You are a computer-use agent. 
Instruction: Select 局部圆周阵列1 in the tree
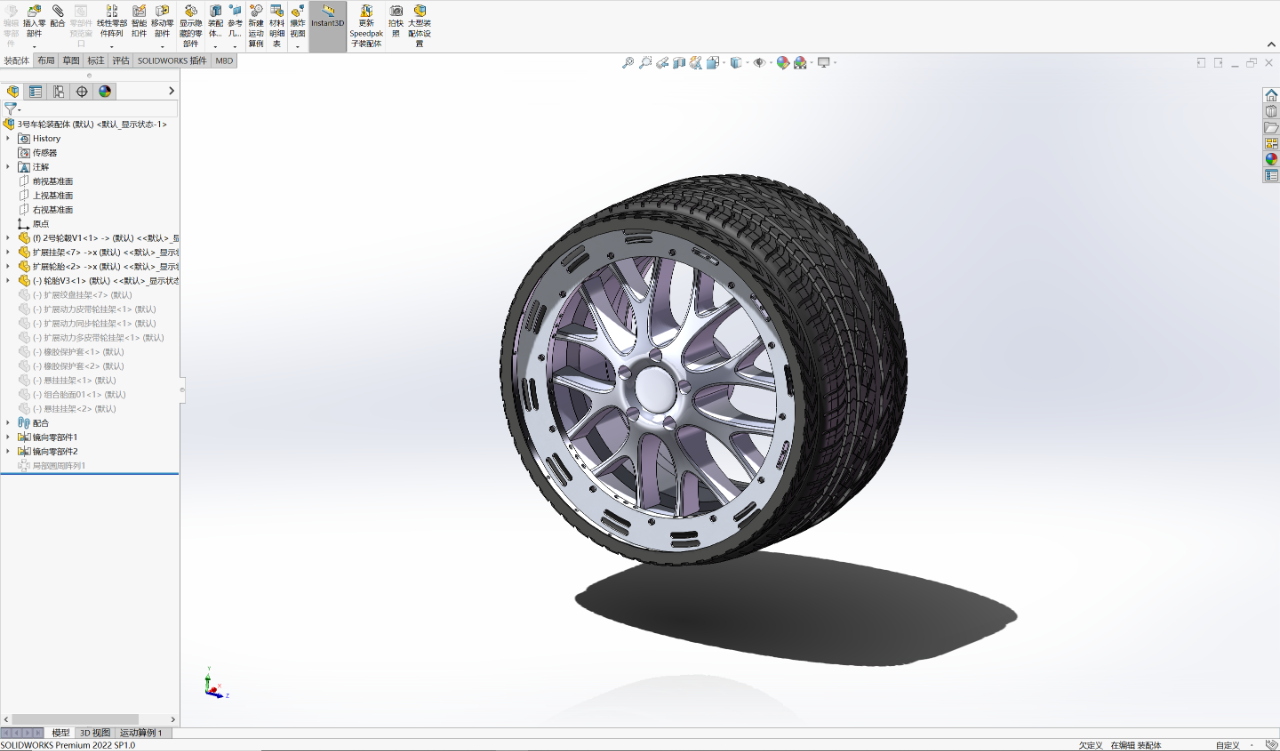tap(59, 465)
